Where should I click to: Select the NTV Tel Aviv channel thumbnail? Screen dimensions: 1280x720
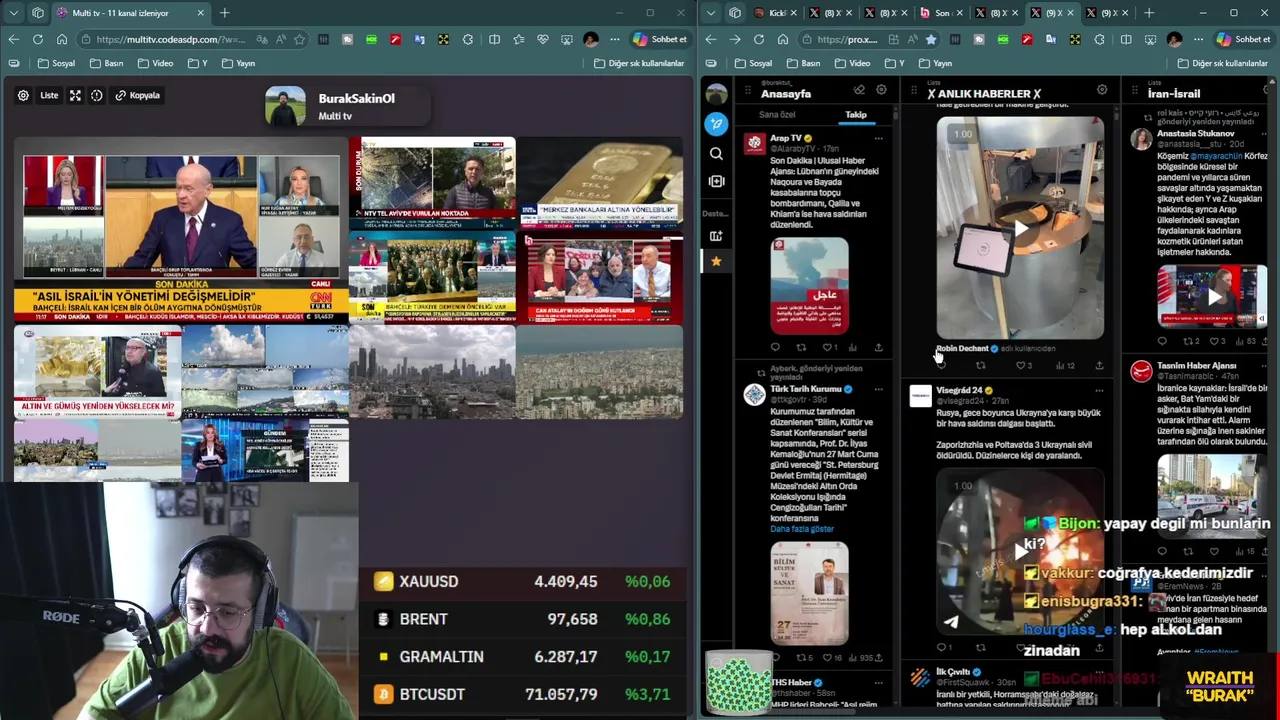tap(432, 183)
